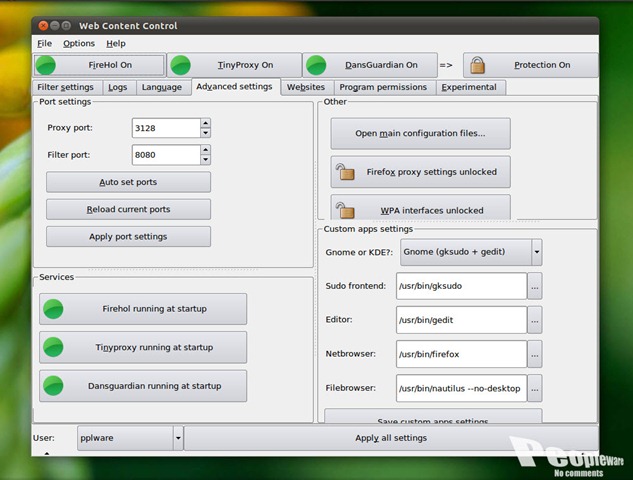The height and width of the screenshot is (480, 633).
Task: Toggle Firehol running at startup
Action: pos(143,309)
